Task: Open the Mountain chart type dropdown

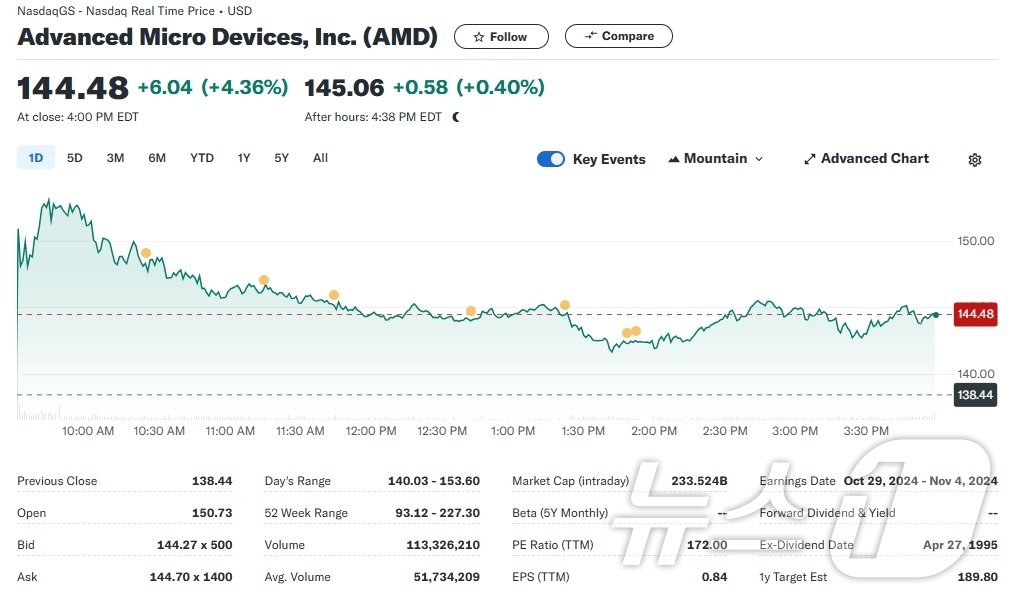Action: pyautogui.click(x=716, y=158)
